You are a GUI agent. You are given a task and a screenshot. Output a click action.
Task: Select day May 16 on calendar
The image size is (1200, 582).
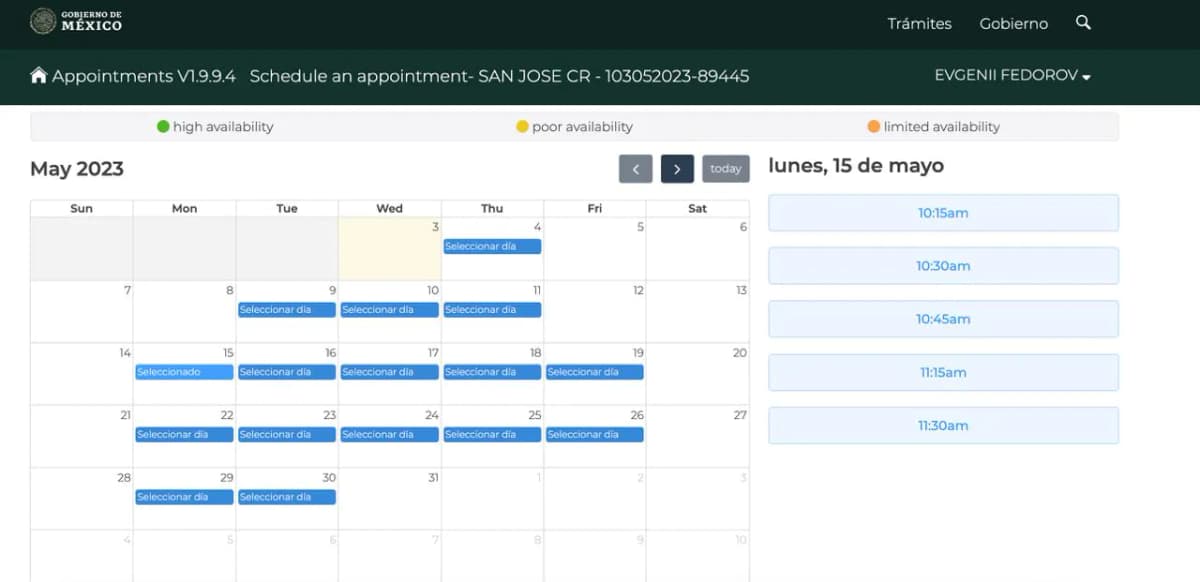[287, 372]
